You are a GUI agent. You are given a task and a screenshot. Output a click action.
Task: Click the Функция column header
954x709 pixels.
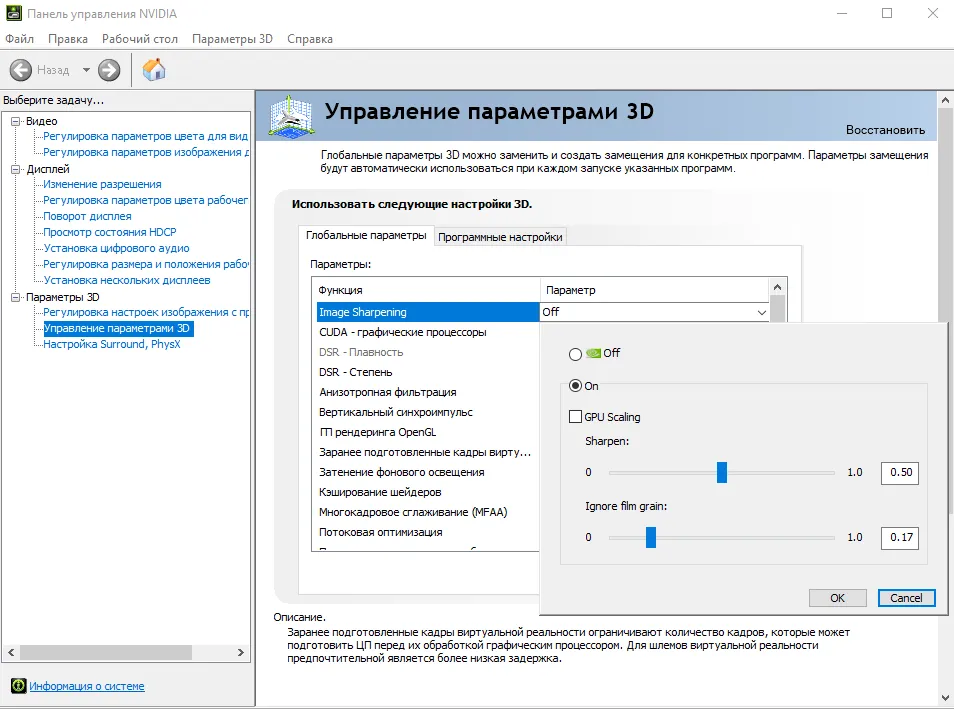(426, 290)
